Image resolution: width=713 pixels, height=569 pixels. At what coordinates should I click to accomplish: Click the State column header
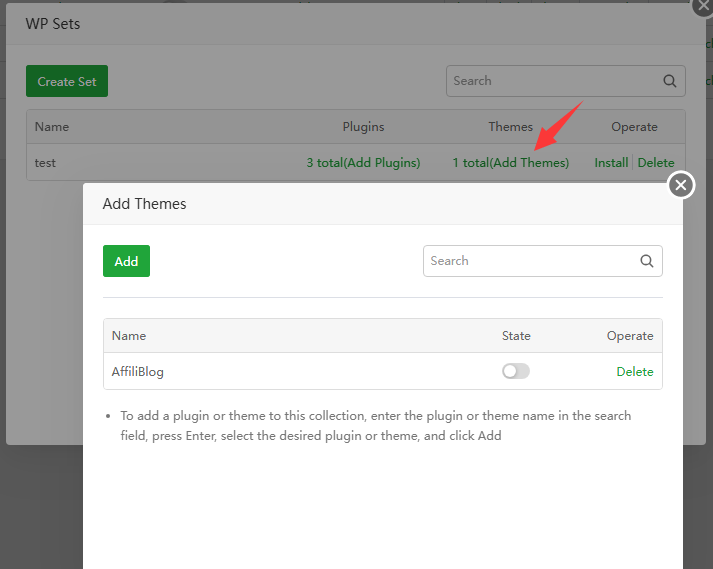pos(516,336)
